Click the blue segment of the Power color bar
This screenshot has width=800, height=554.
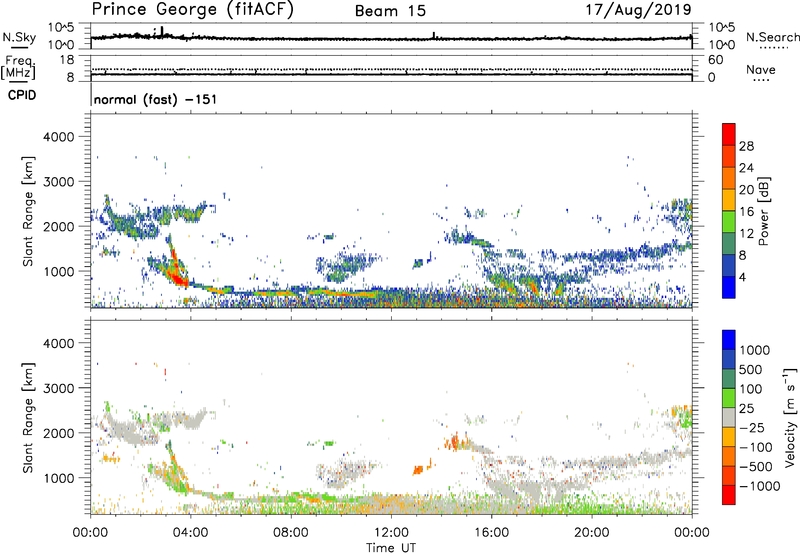[x=729, y=287]
